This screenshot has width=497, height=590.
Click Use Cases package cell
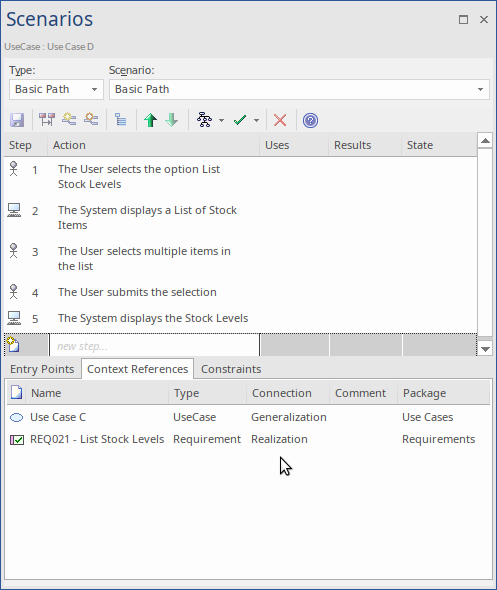[x=427, y=417]
